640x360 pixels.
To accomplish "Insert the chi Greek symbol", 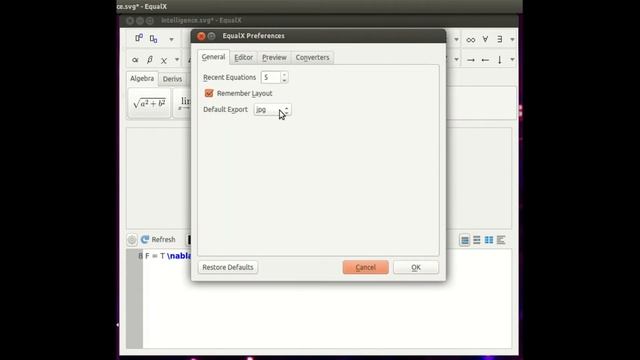I will pyautogui.click(x=164, y=61).
